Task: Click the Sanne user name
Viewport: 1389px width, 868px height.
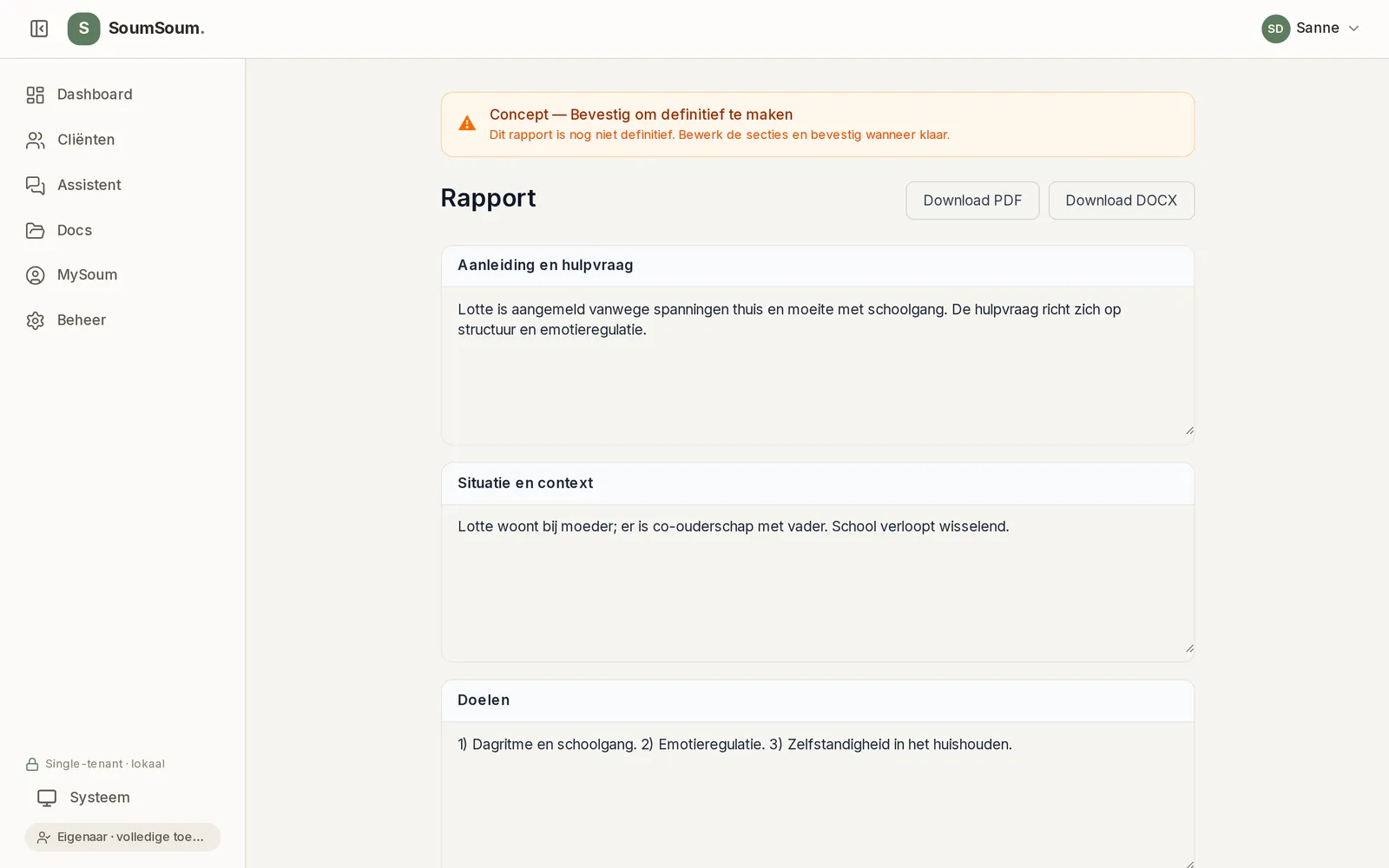Action: [x=1318, y=28]
